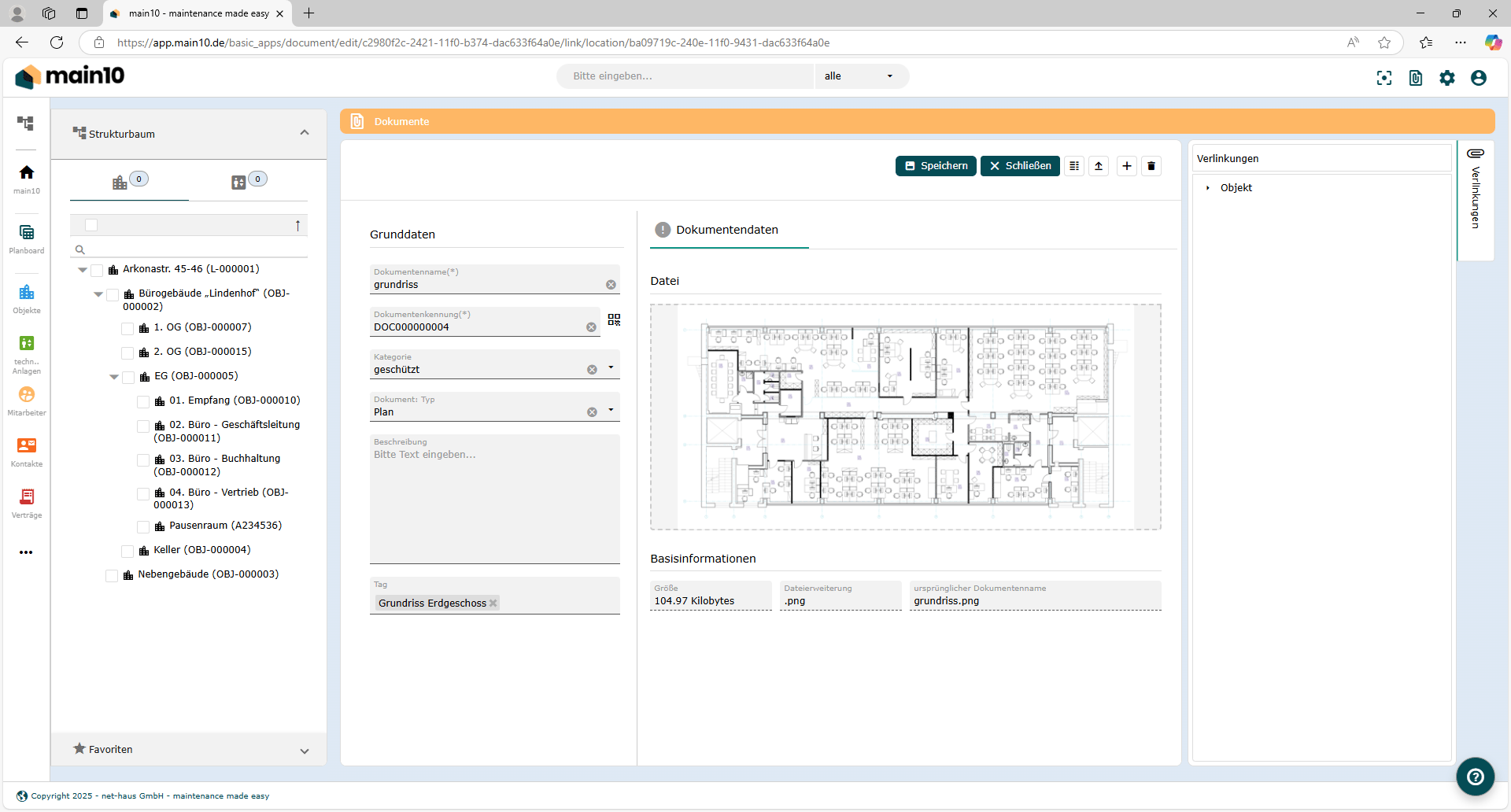Expand Objekt under Verlinkungen
The image size is (1511, 812).
point(1208,188)
